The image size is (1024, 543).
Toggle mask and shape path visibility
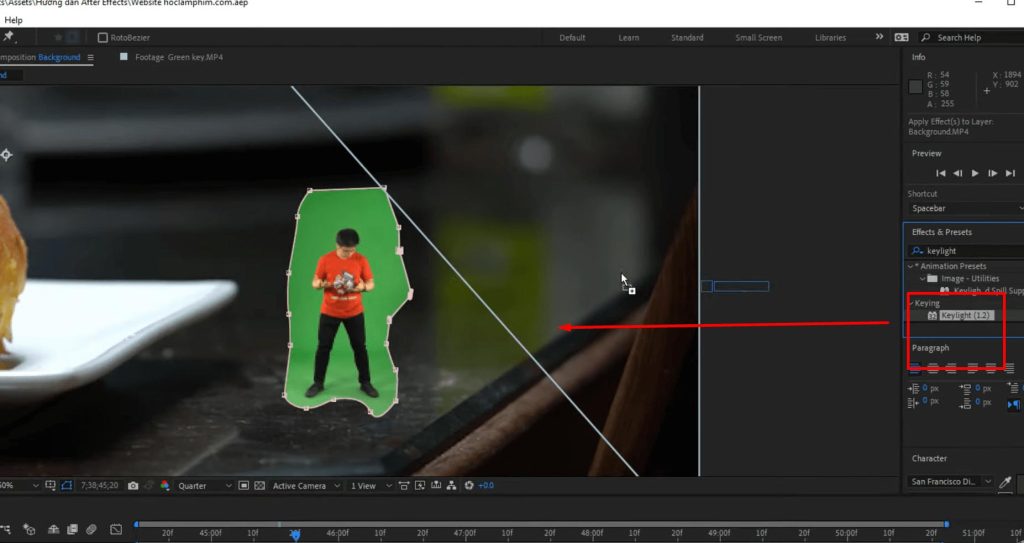pyautogui.click(x=67, y=485)
